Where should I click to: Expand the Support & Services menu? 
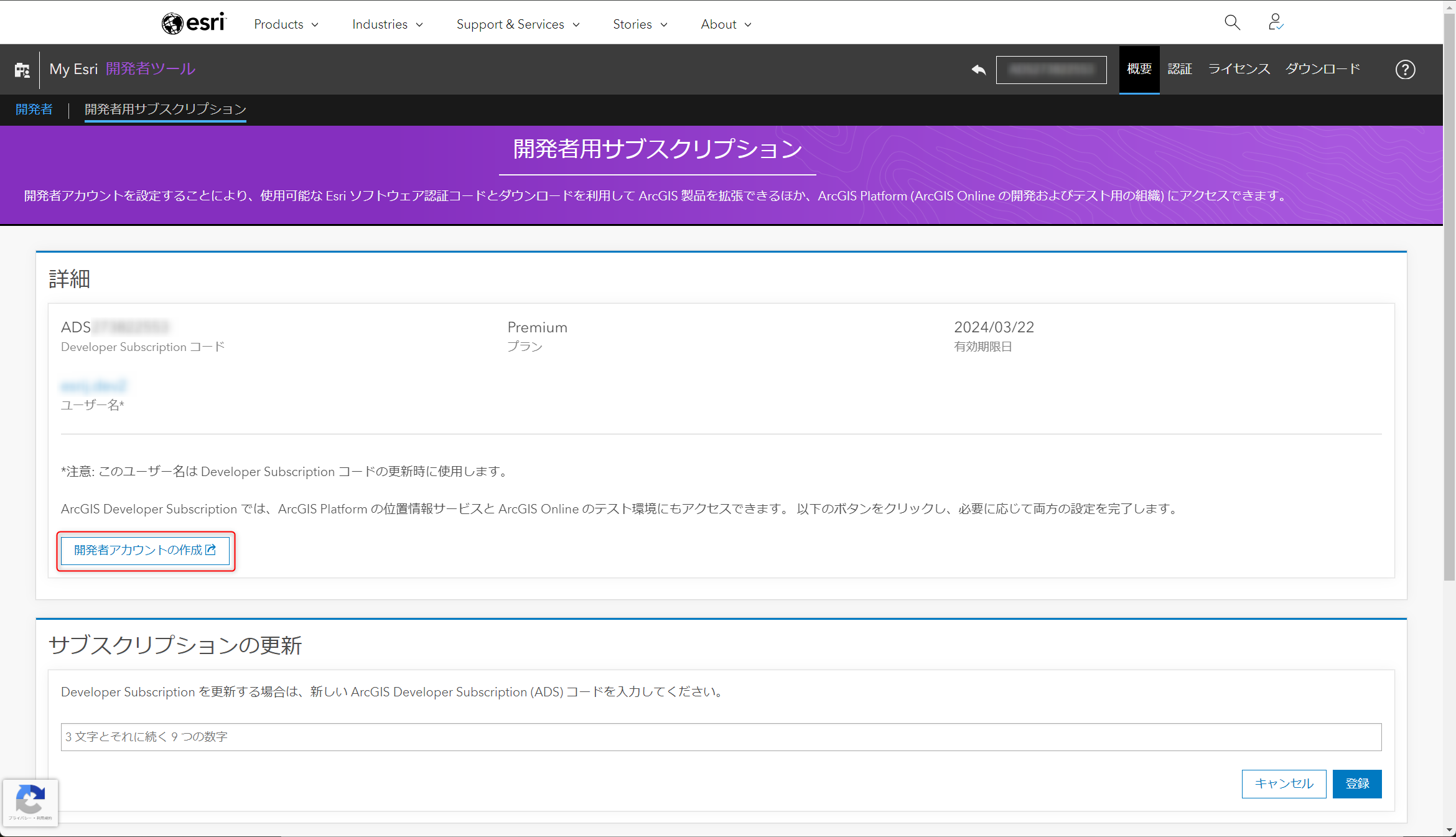(518, 24)
